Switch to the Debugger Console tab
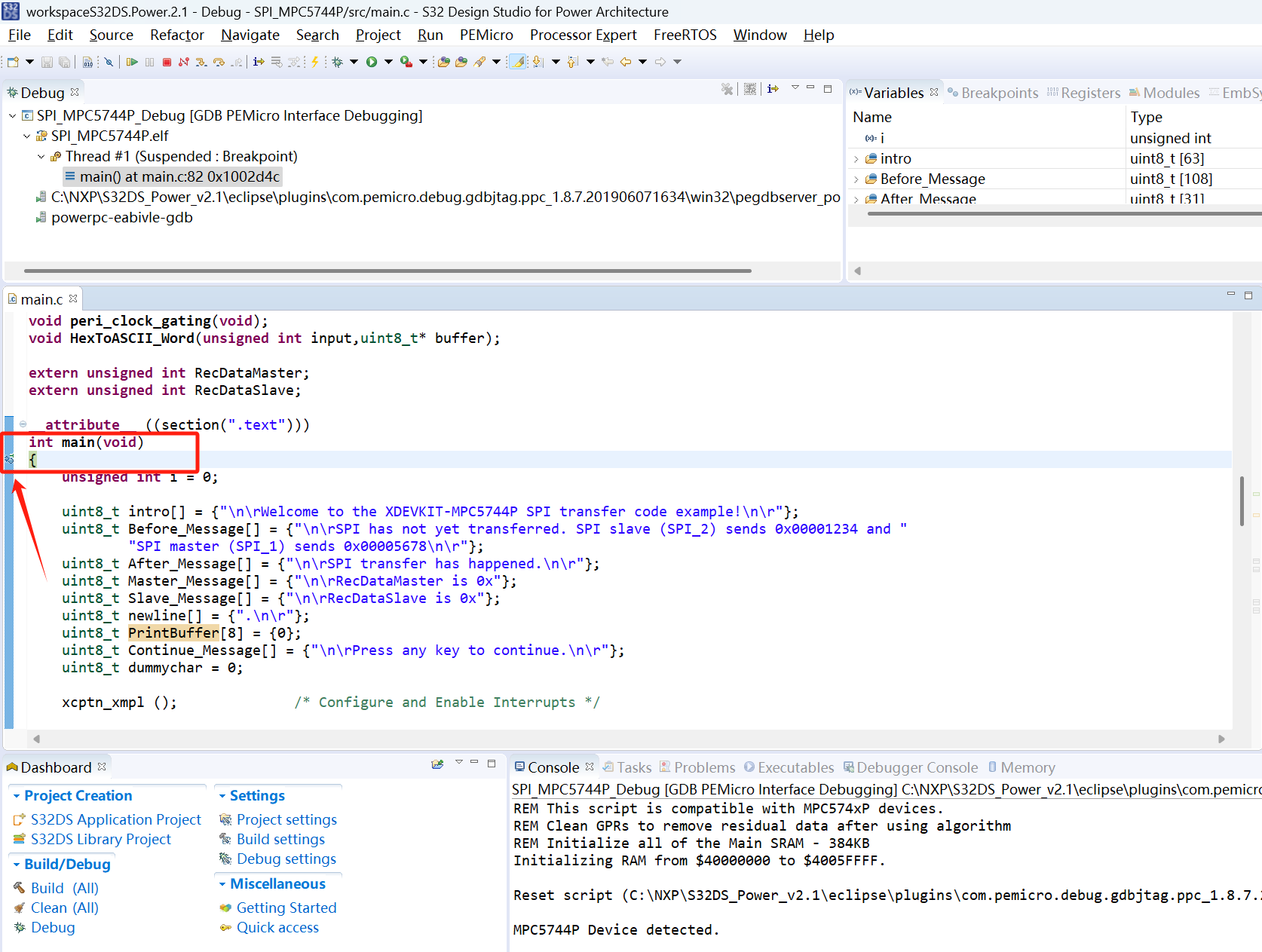This screenshot has height=952, width=1262. point(910,767)
